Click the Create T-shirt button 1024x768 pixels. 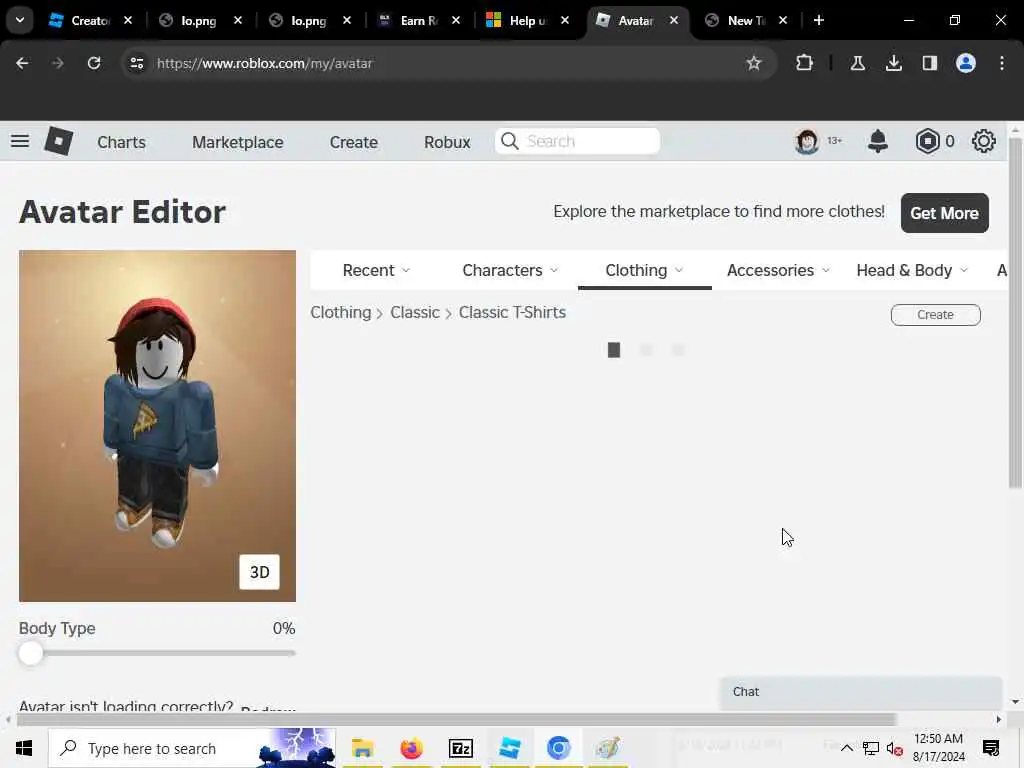tap(935, 315)
